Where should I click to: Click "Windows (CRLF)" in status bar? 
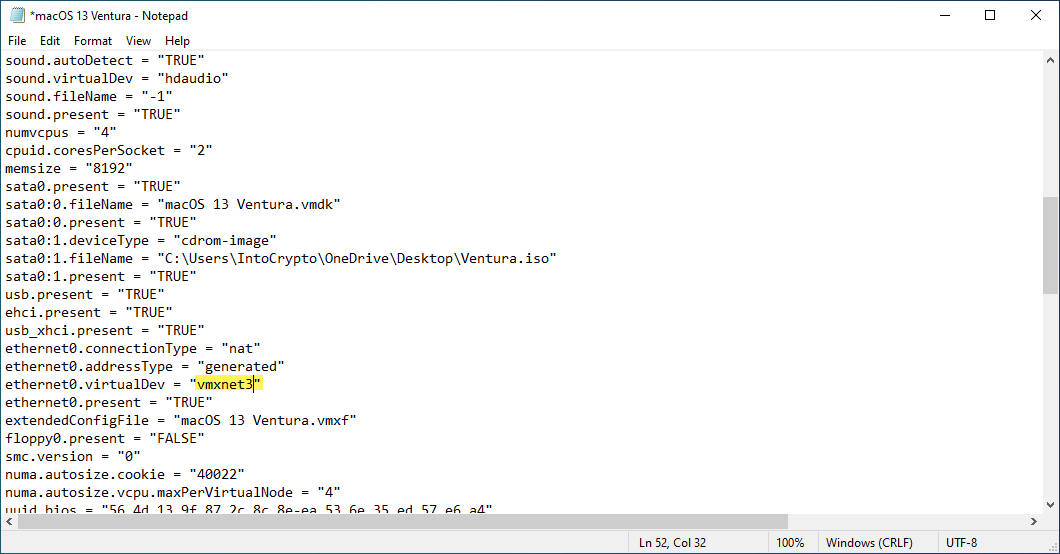coord(869,543)
